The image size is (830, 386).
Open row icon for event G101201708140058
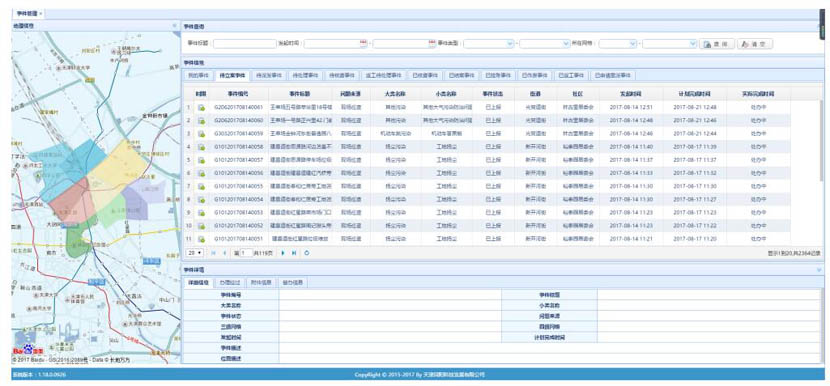click(201, 147)
